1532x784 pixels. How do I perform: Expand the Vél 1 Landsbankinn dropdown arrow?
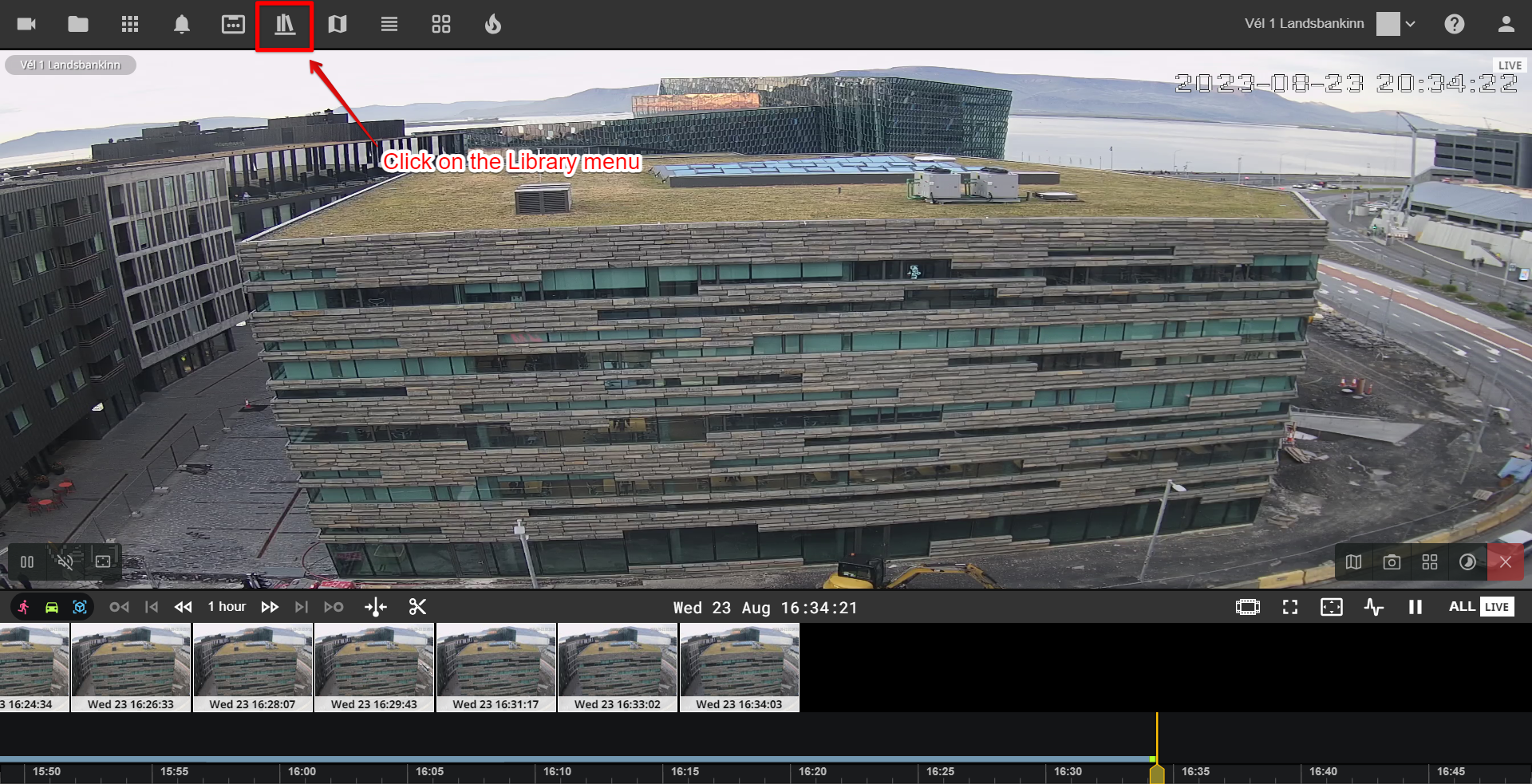click(1410, 24)
